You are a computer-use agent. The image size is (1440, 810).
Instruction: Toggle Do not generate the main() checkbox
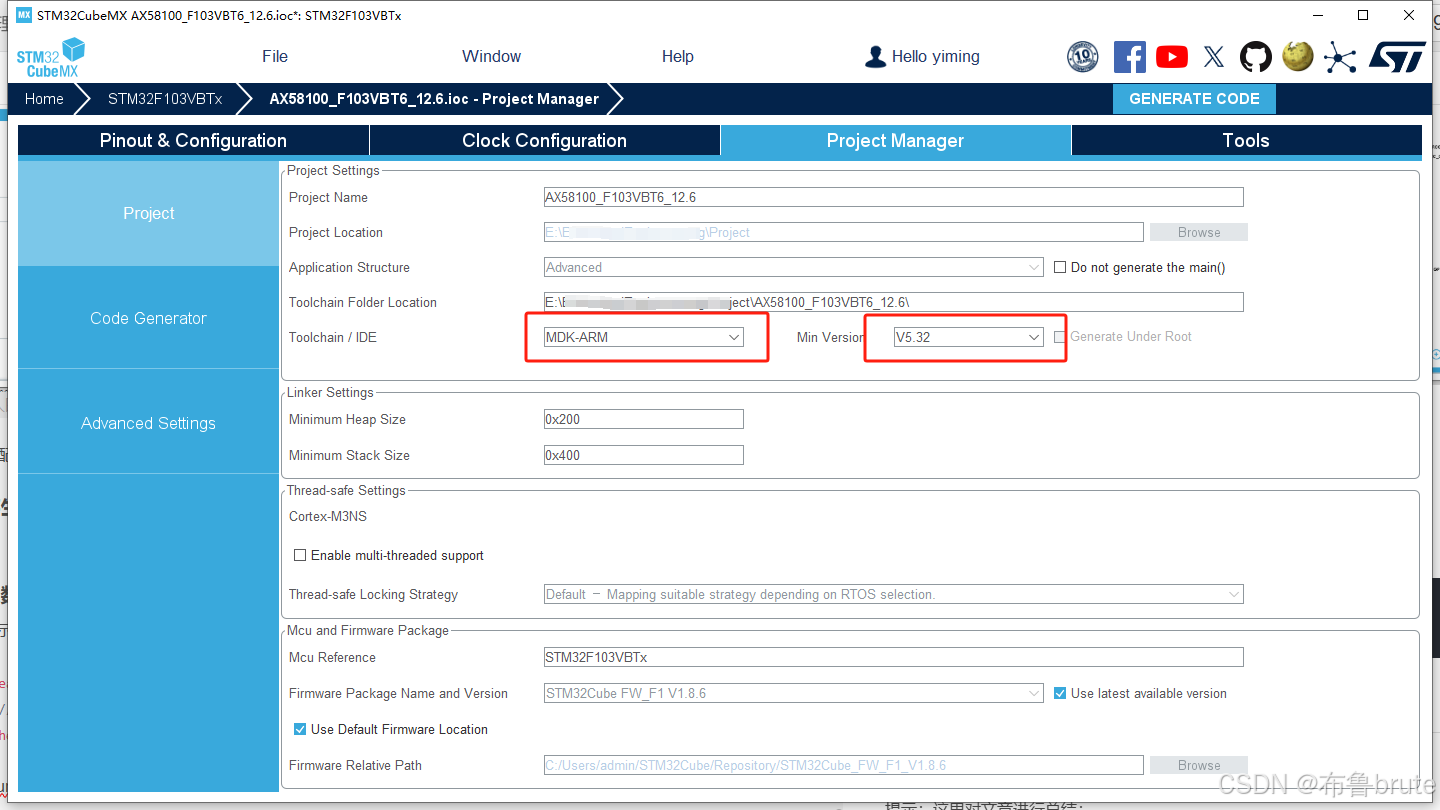(1061, 267)
